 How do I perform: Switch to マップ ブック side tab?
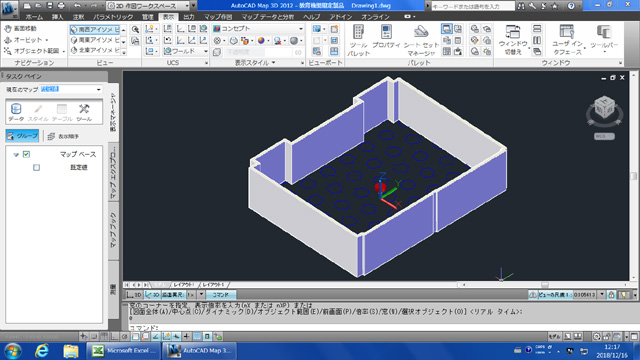coord(113,231)
